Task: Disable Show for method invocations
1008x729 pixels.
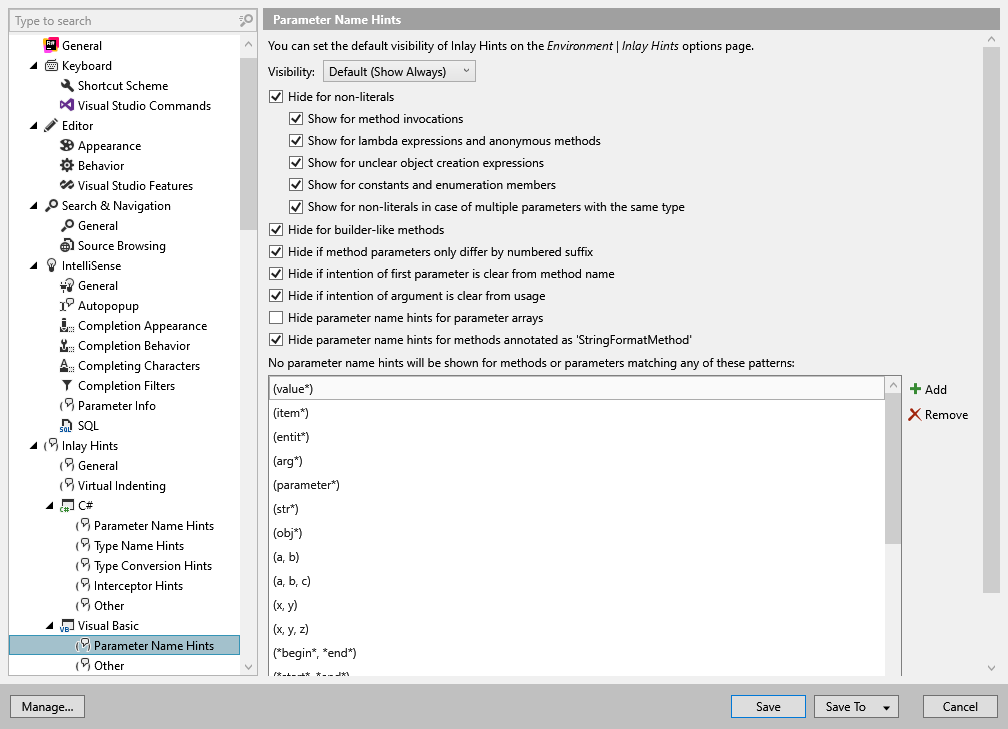Action: 296,118
